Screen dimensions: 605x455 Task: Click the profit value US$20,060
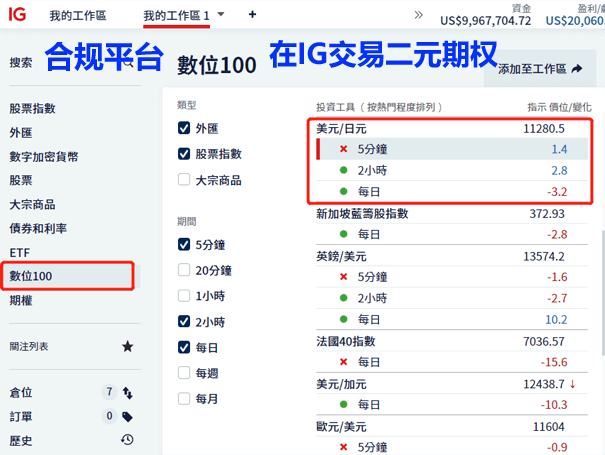(x=575, y=20)
